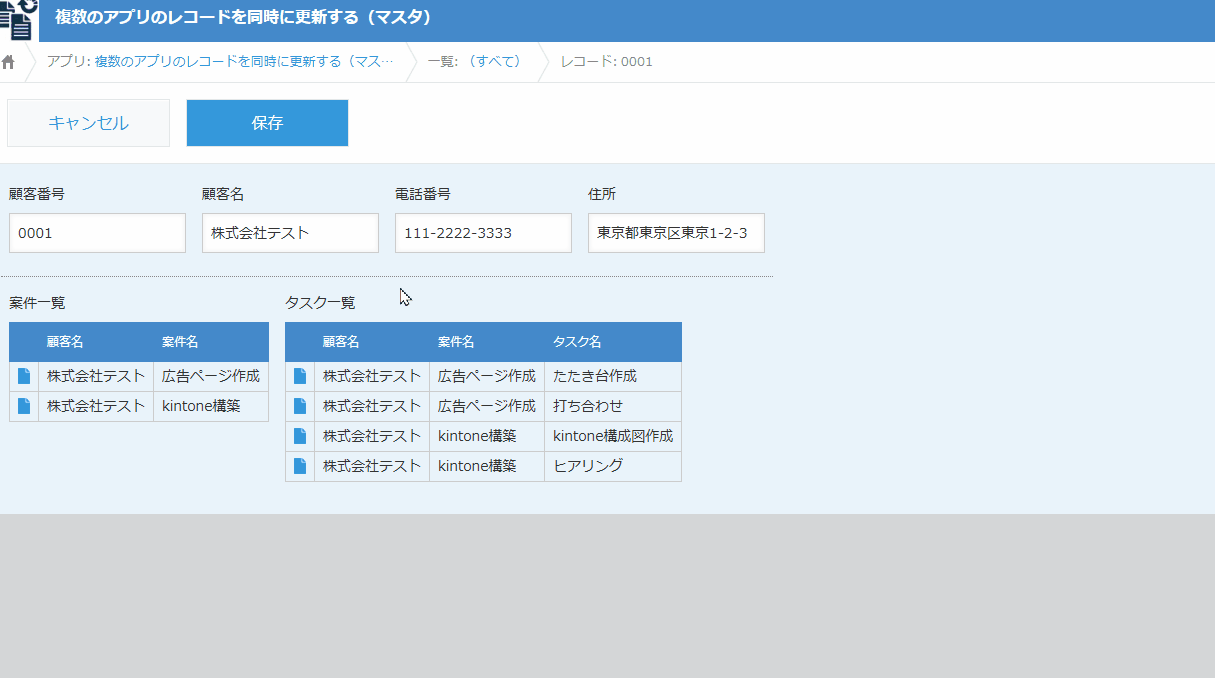Select the 打ち合わせ task cell
The image size is (1215, 678).
pos(613,406)
